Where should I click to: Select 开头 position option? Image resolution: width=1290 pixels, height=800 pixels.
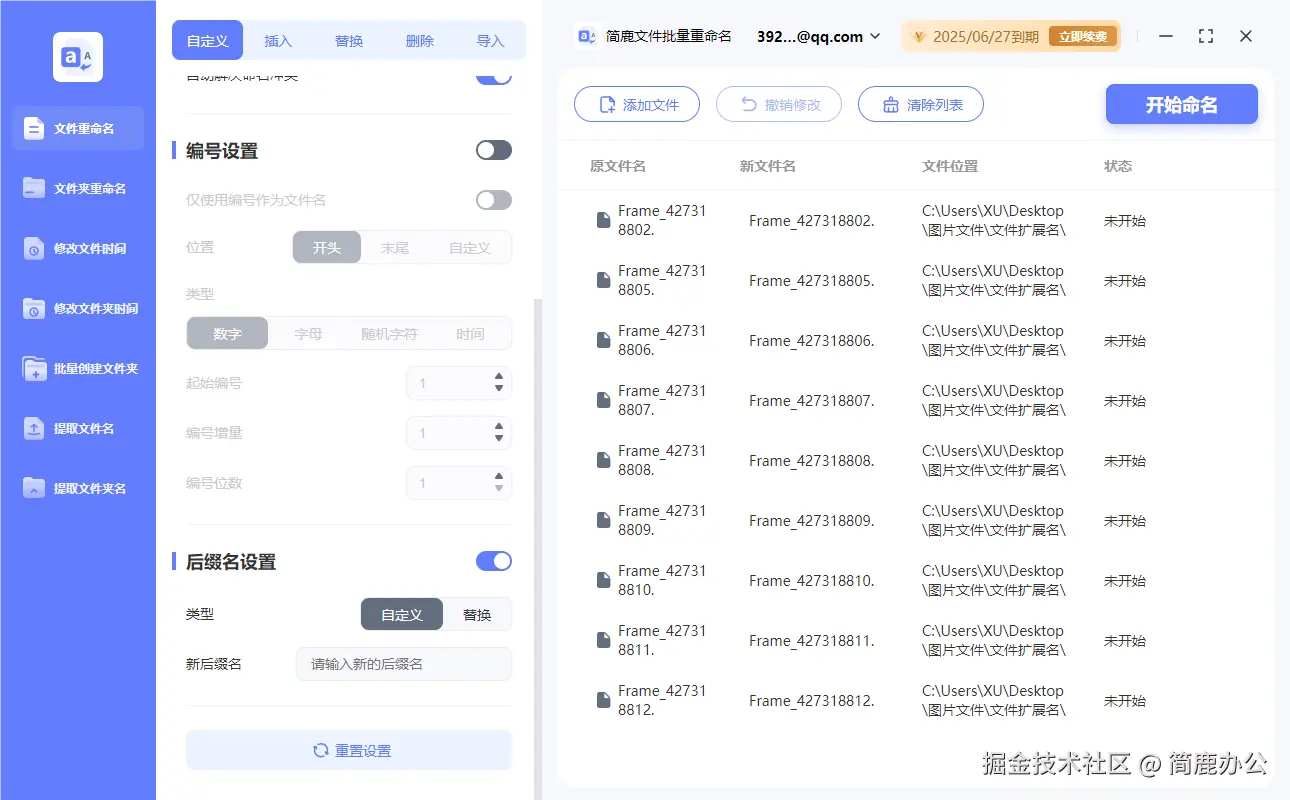point(327,248)
